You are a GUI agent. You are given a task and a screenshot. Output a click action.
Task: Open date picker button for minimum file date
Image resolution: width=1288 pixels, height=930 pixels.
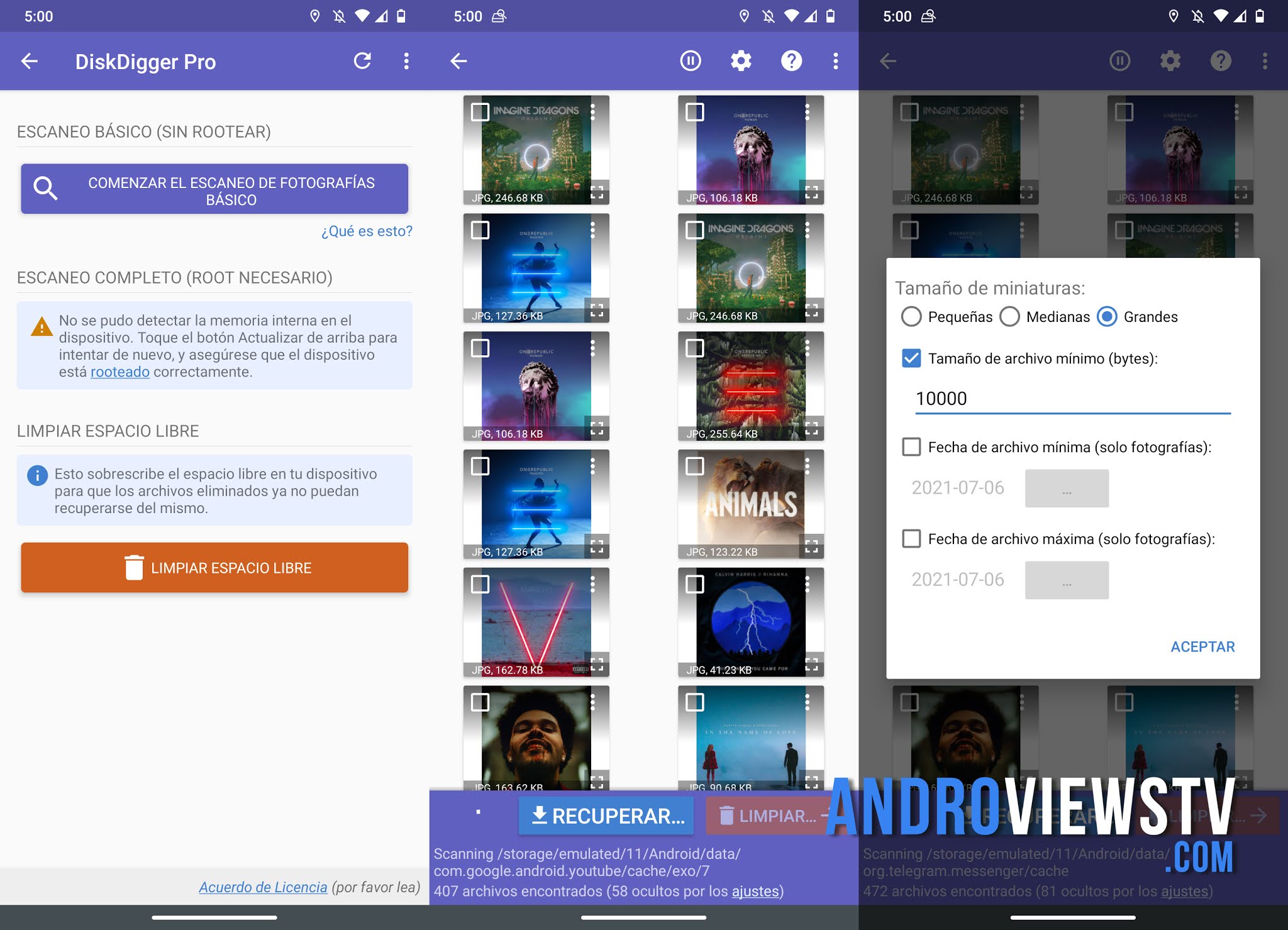pyautogui.click(x=1067, y=488)
